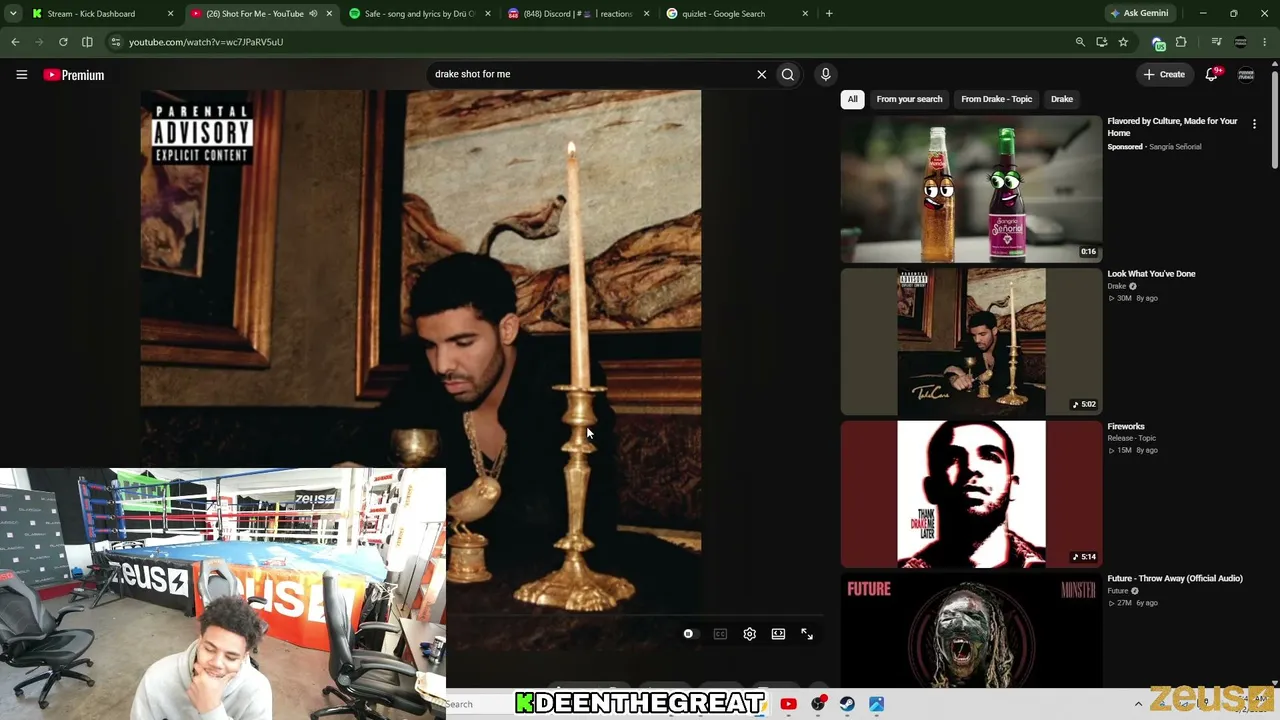Close the quizlet Google Search tab
This screenshot has width=1280, height=720.
[x=805, y=14]
